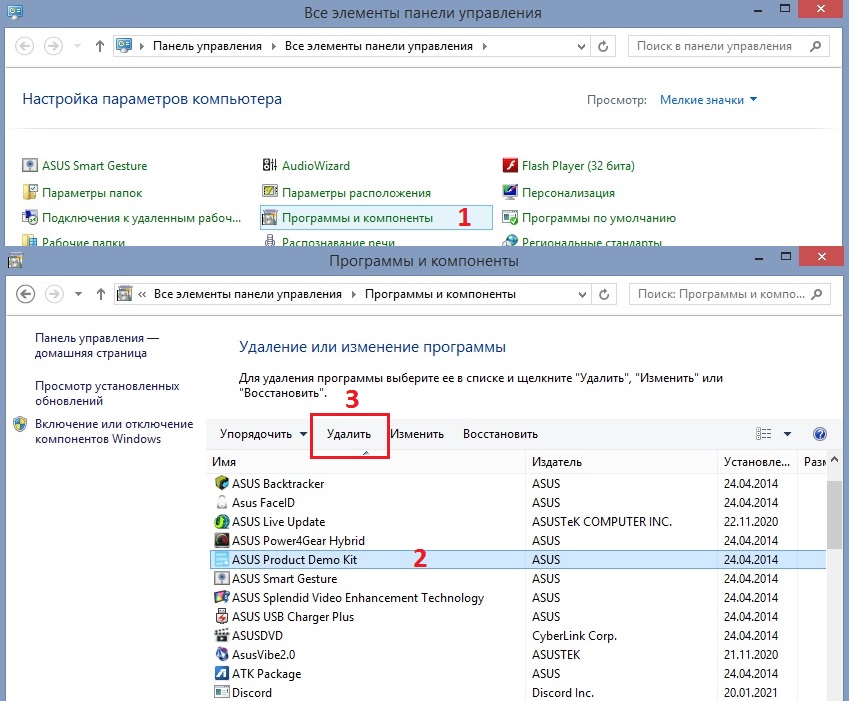Viewport: 849px width, 701px height.
Task: Select ASUS Product Demo Kit row
Action: tap(518, 559)
